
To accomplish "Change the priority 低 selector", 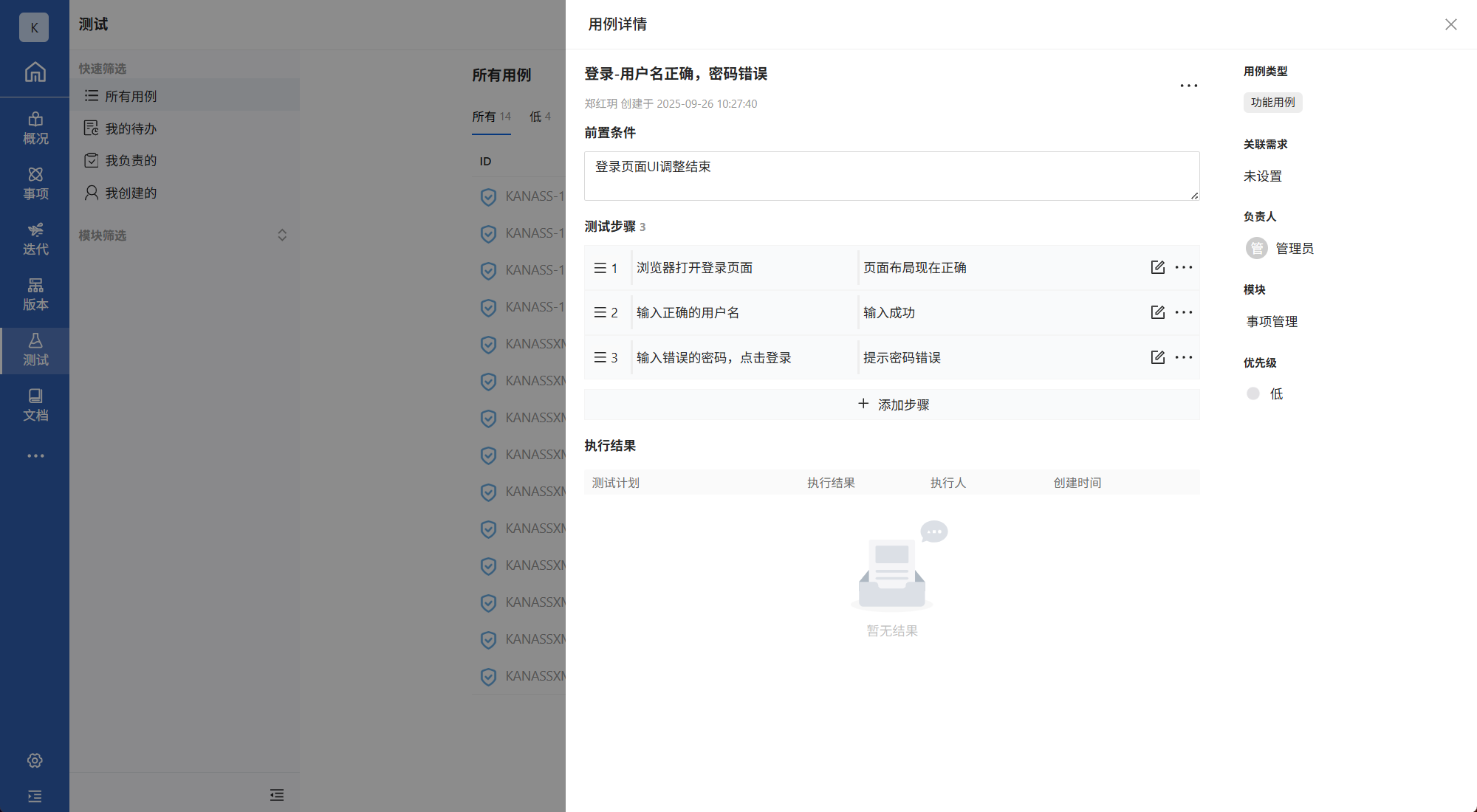I will point(1275,394).
